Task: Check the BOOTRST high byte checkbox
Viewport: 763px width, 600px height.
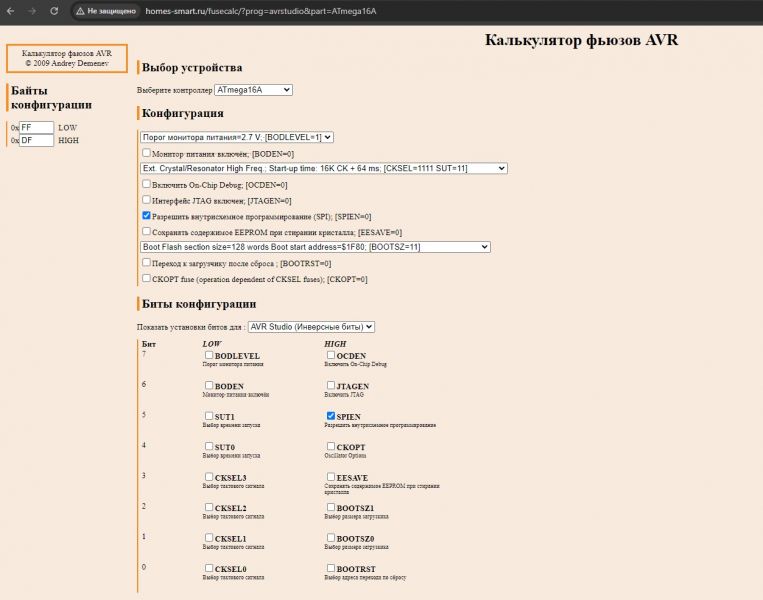Action: [331, 568]
